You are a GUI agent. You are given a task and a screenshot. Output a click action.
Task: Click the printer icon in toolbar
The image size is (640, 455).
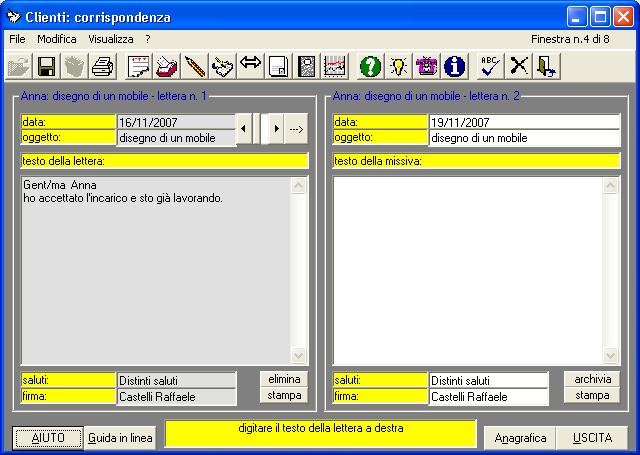102,66
